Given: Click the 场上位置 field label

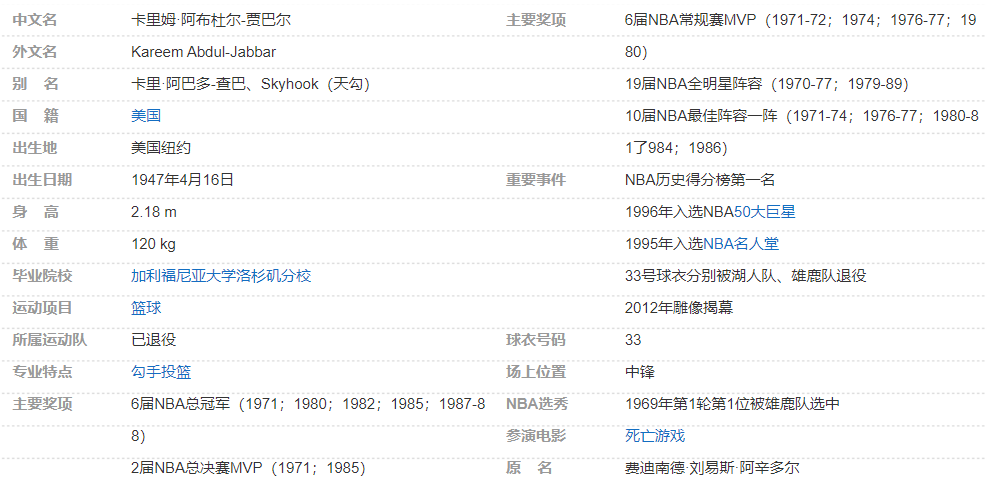Looking at the screenshot, I should 536,372.
